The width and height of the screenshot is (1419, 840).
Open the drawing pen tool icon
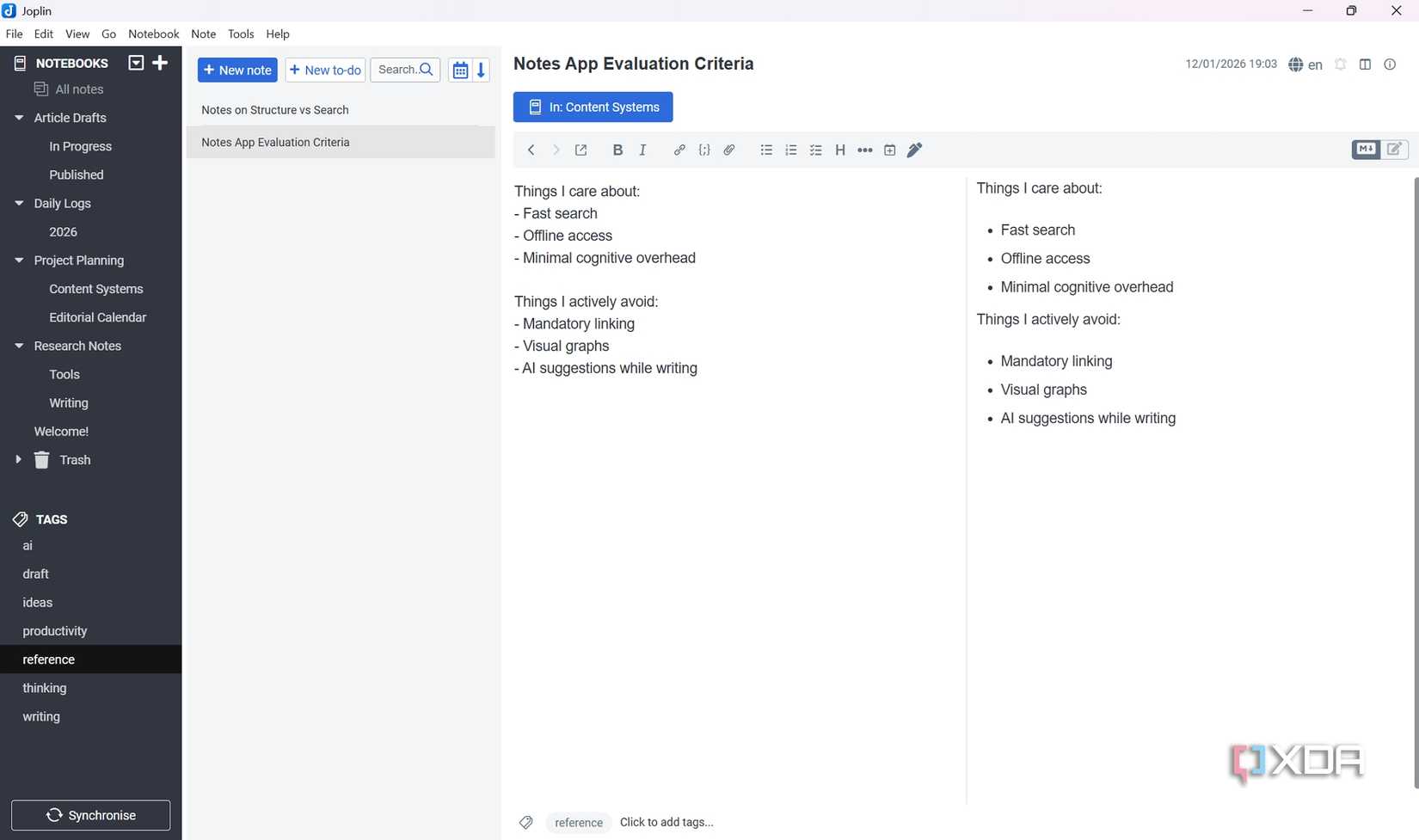(x=915, y=150)
